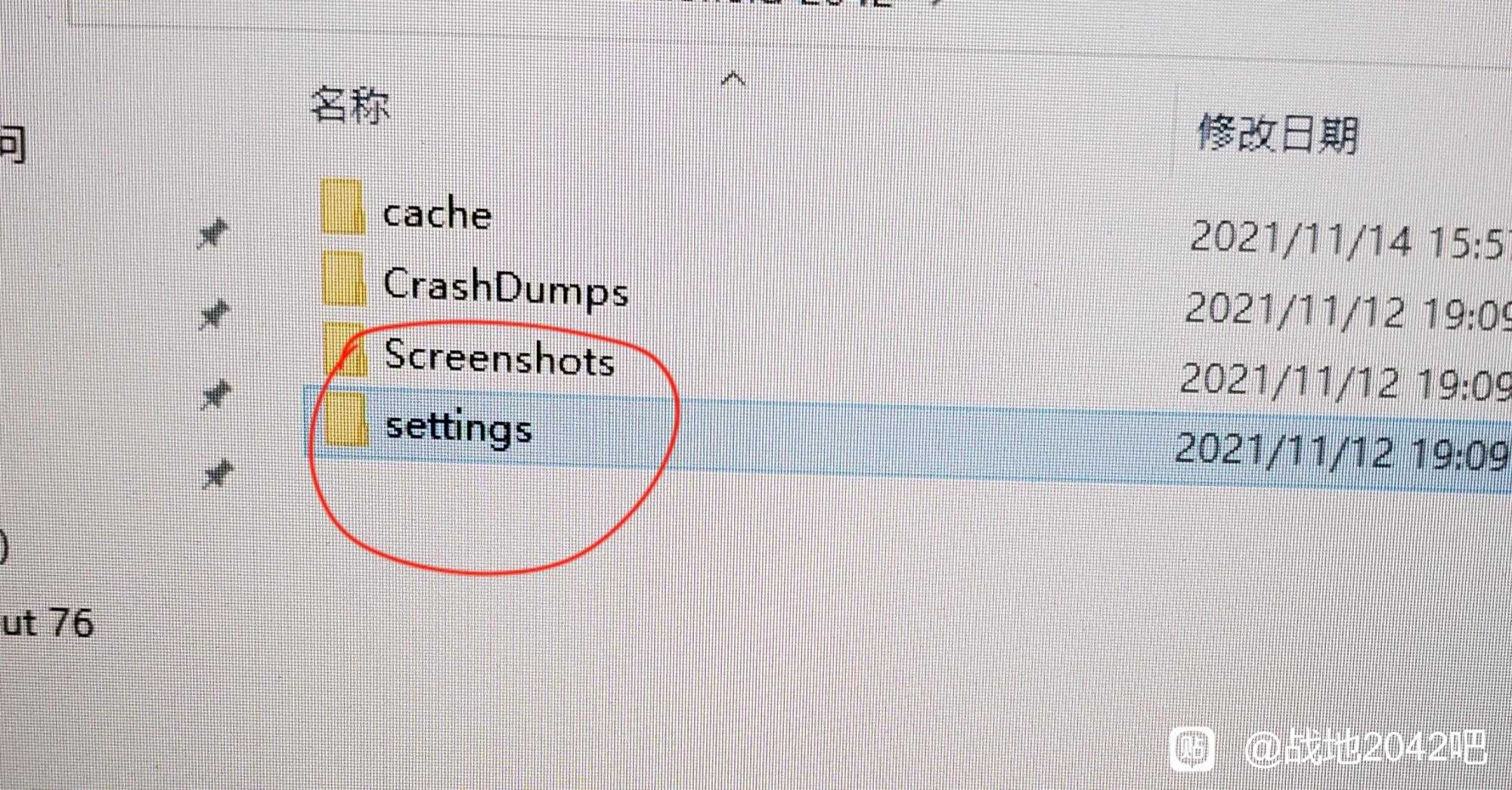This screenshot has width=1512, height=790.
Task: Select the cache folder icon
Action: click(343, 206)
